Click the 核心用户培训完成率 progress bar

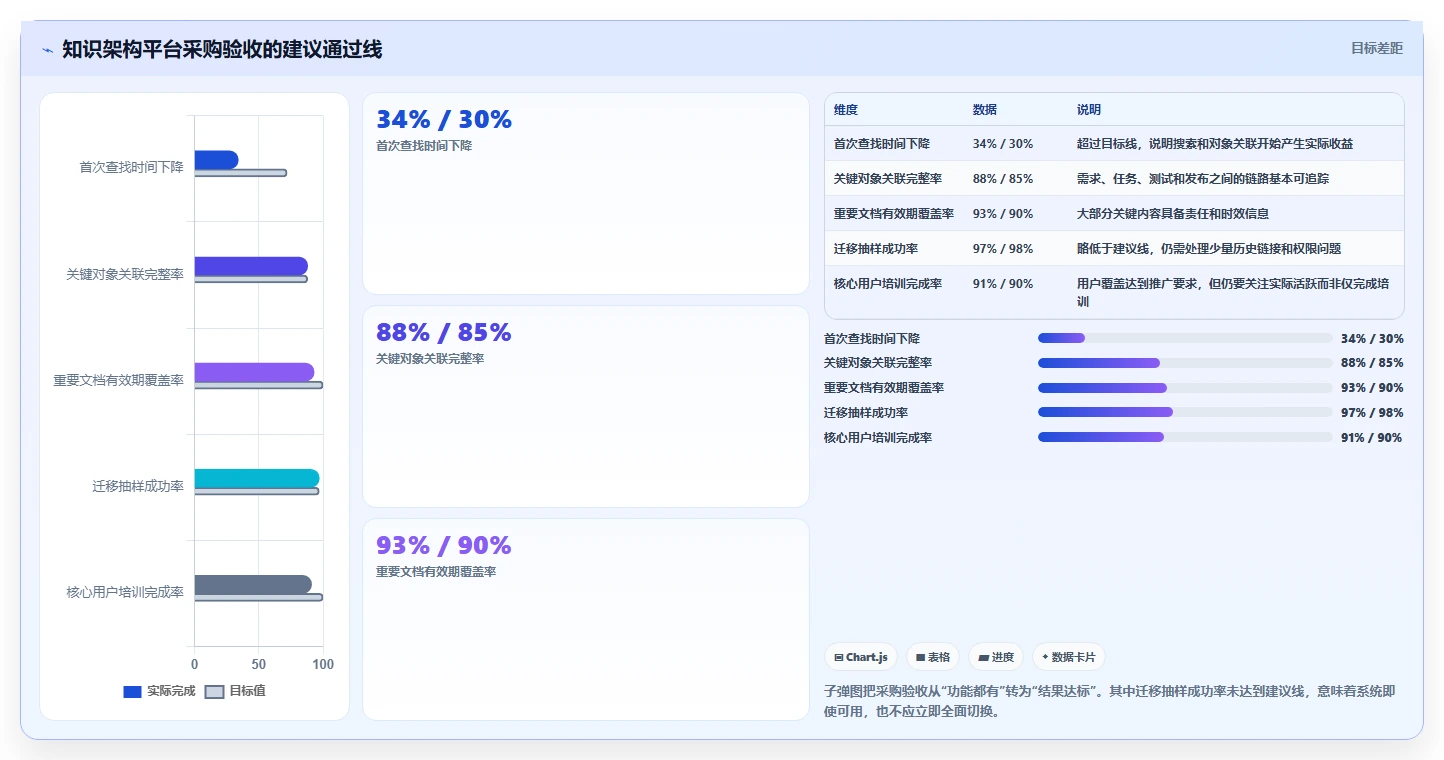point(1185,437)
